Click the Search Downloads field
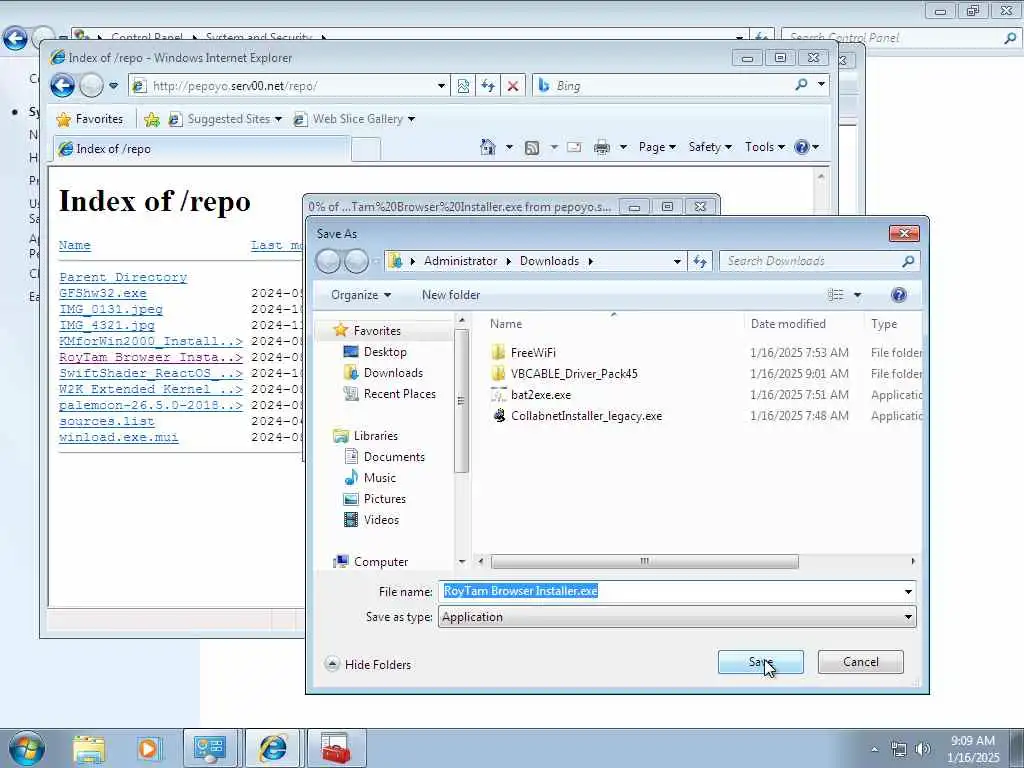This screenshot has width=1024, height=768. [x=819, y=261]
